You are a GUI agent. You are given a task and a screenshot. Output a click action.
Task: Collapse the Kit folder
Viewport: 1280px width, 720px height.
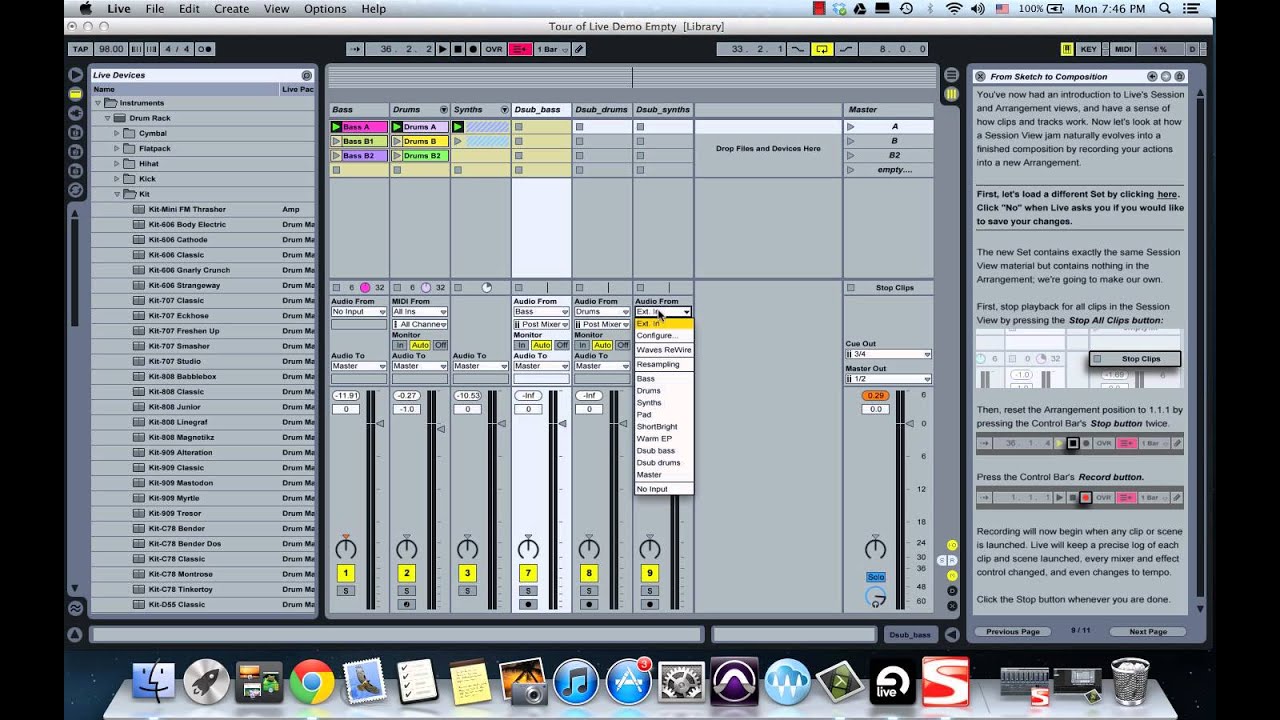117,194
